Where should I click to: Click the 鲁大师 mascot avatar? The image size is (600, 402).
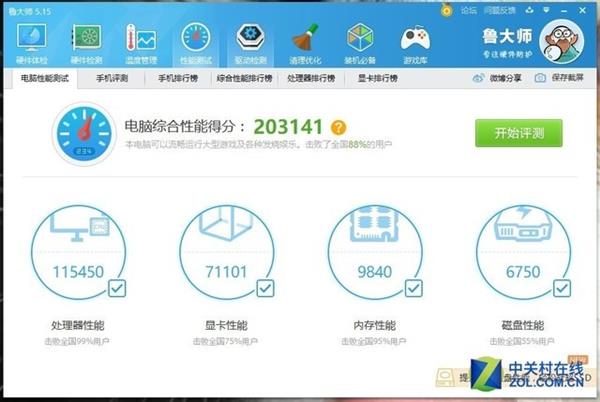pos(561,42)
